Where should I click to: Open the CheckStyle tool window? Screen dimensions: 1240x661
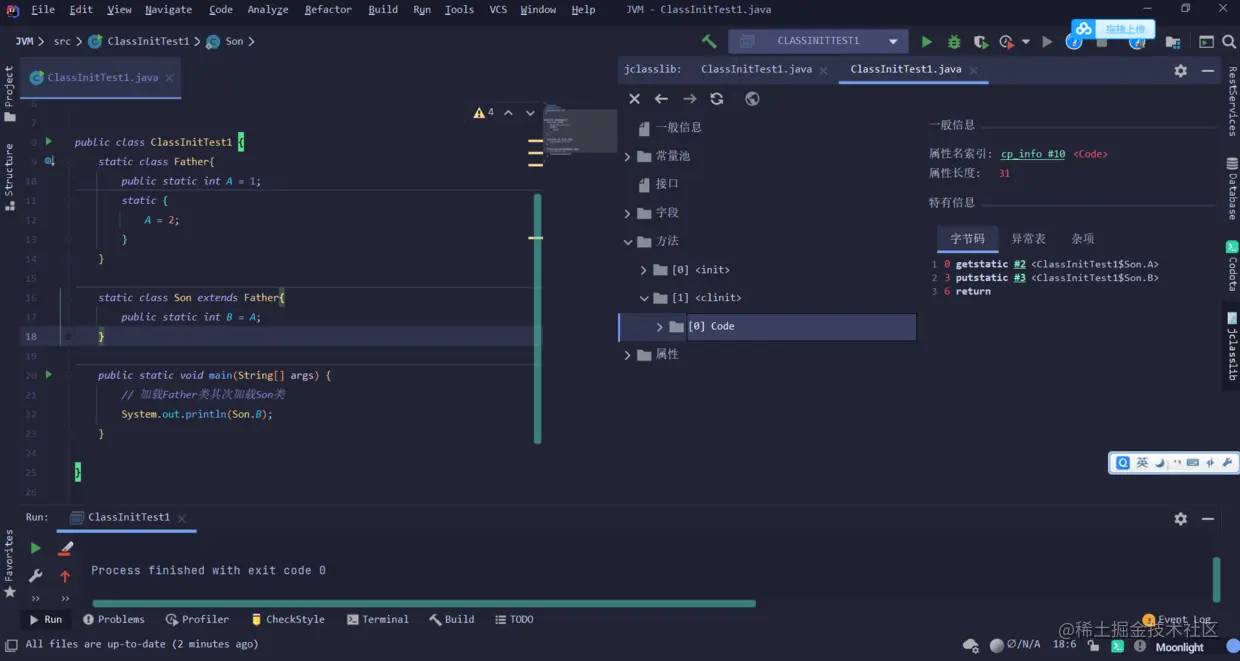point(288,620)
